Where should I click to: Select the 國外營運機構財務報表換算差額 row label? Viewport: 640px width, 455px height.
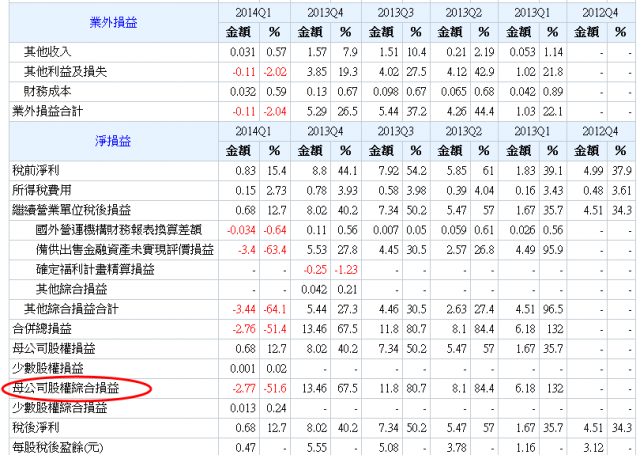click(x=119, y=230)
